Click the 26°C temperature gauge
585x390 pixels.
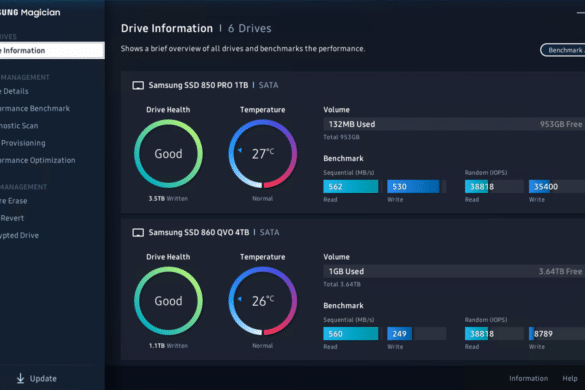(263, 301)
